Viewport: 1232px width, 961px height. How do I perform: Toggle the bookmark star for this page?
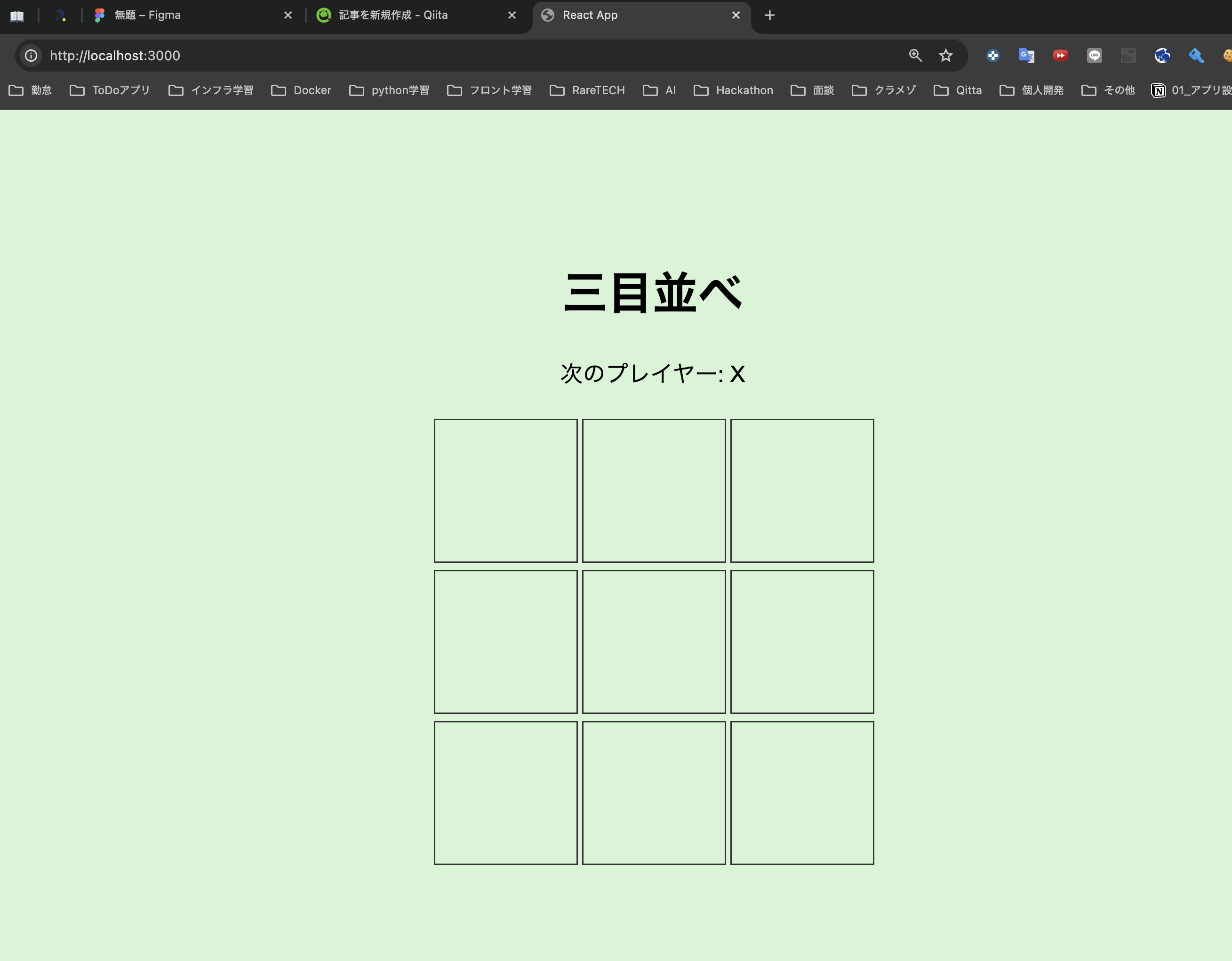click(945, 56)
